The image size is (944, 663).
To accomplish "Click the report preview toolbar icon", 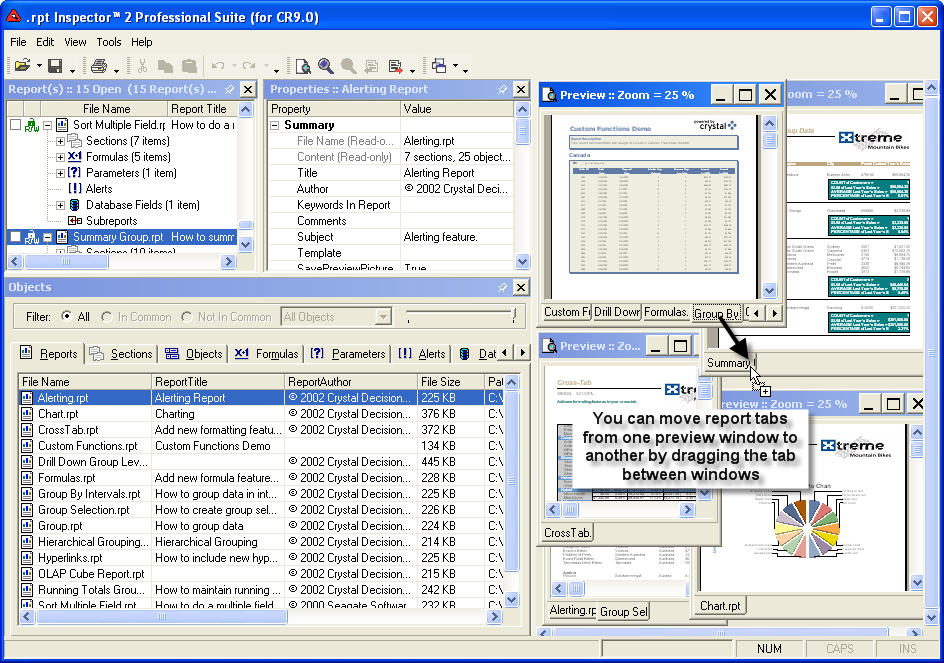I will [303, 65].
